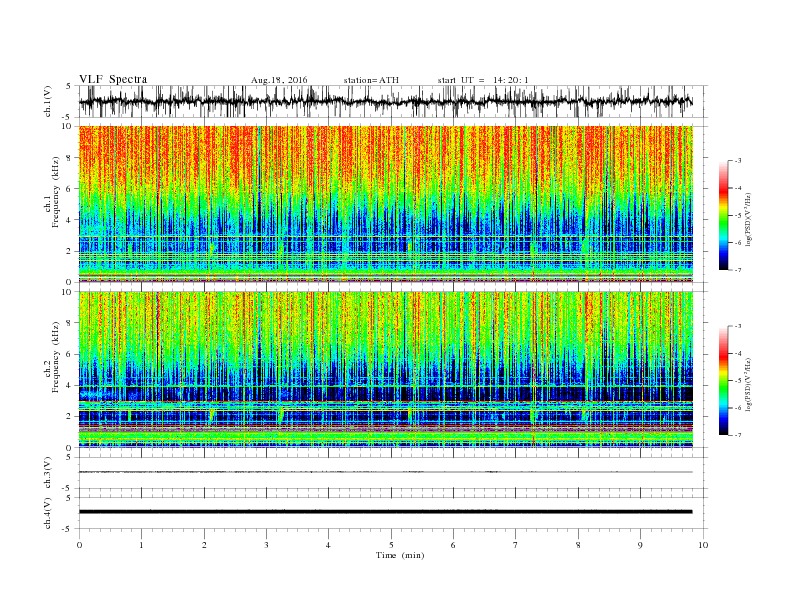
Task: Click the ch.1 voltage waveform trace
Action: 385,101
